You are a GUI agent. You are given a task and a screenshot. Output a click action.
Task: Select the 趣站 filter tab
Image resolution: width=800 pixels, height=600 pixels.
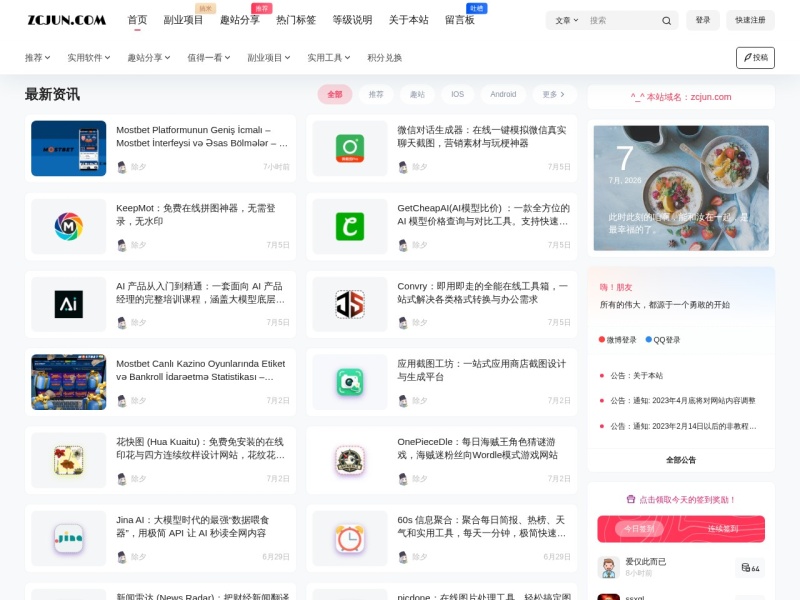coord(417,94)
